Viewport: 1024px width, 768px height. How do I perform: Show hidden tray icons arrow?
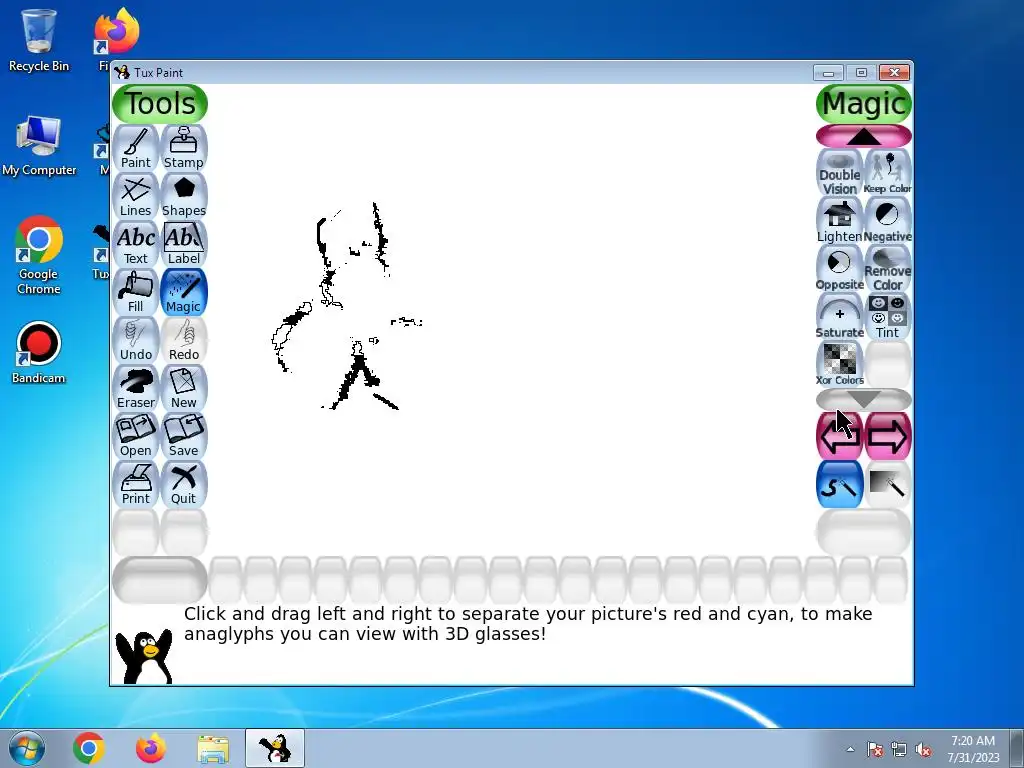click(x=850, y=749)
